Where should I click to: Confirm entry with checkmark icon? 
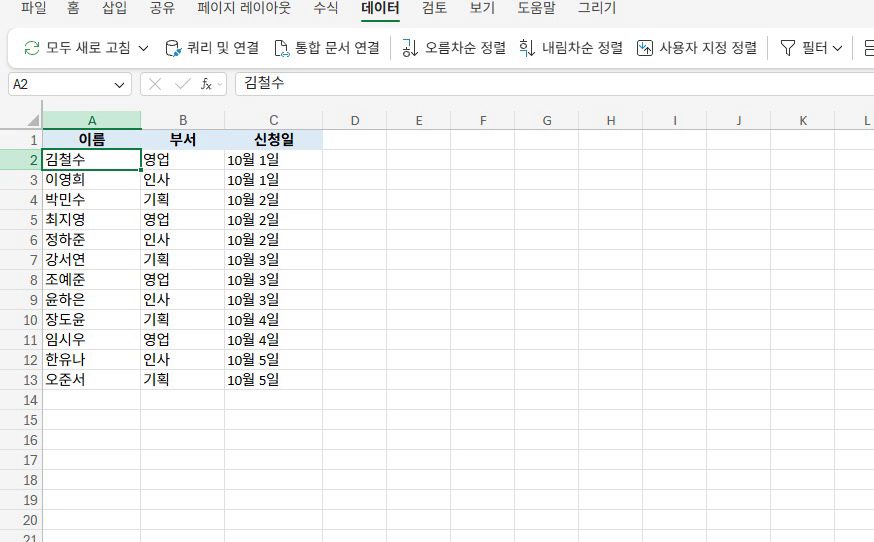click(182, 84)
